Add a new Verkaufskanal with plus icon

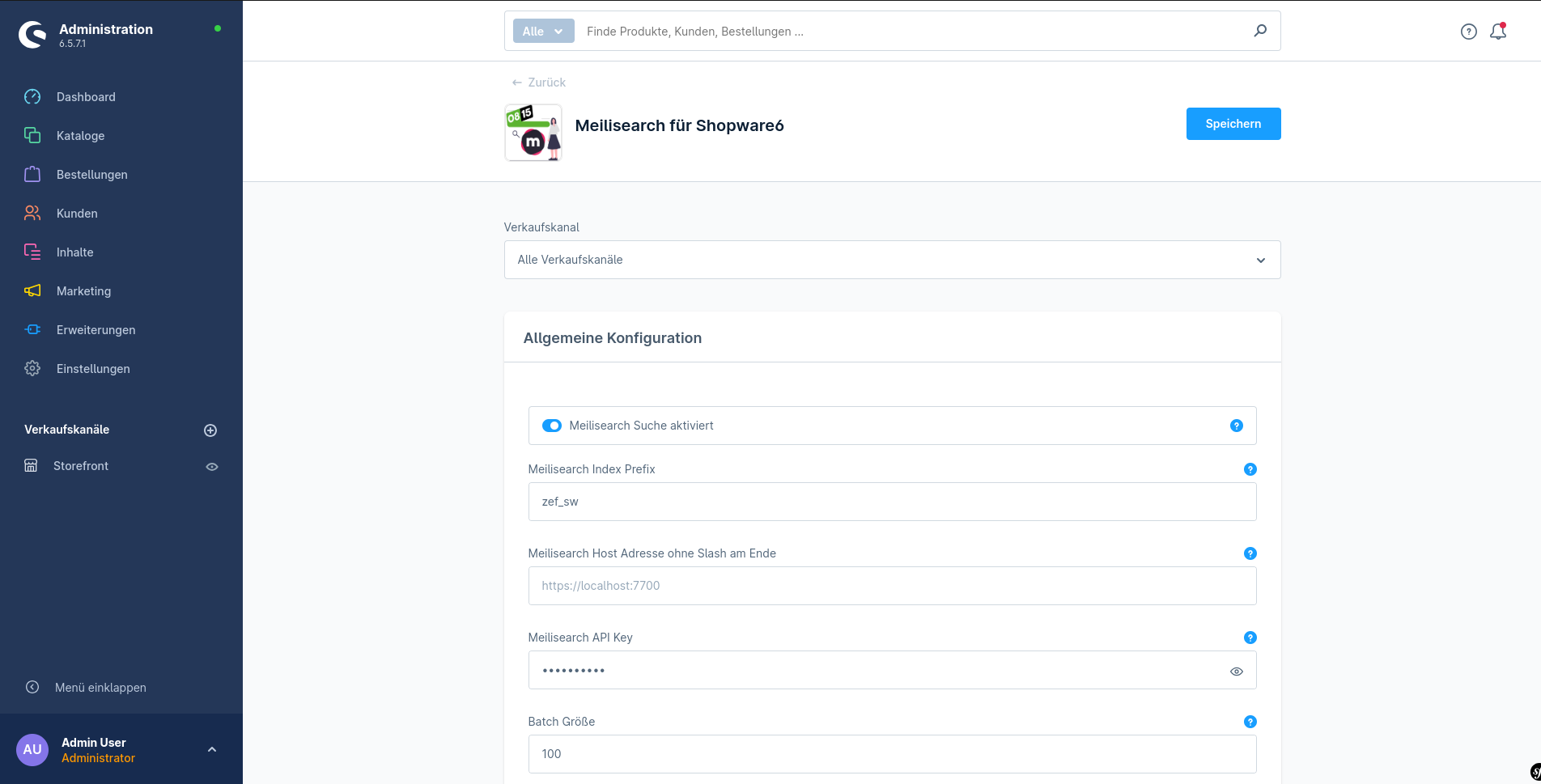[x=210, y=430]
